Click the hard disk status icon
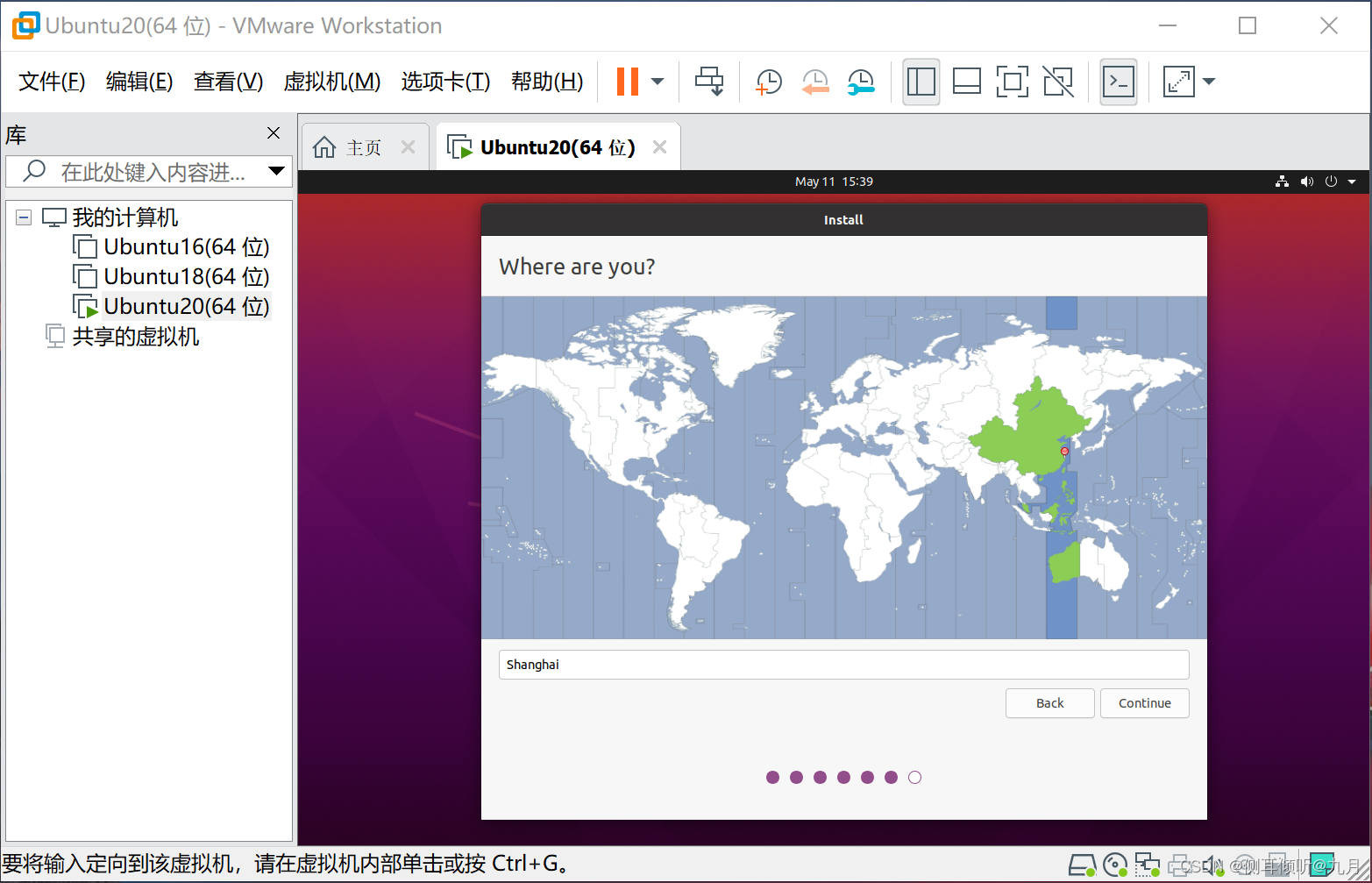This screenshot has width=1372, height=883. click(x=1083, y=865)
